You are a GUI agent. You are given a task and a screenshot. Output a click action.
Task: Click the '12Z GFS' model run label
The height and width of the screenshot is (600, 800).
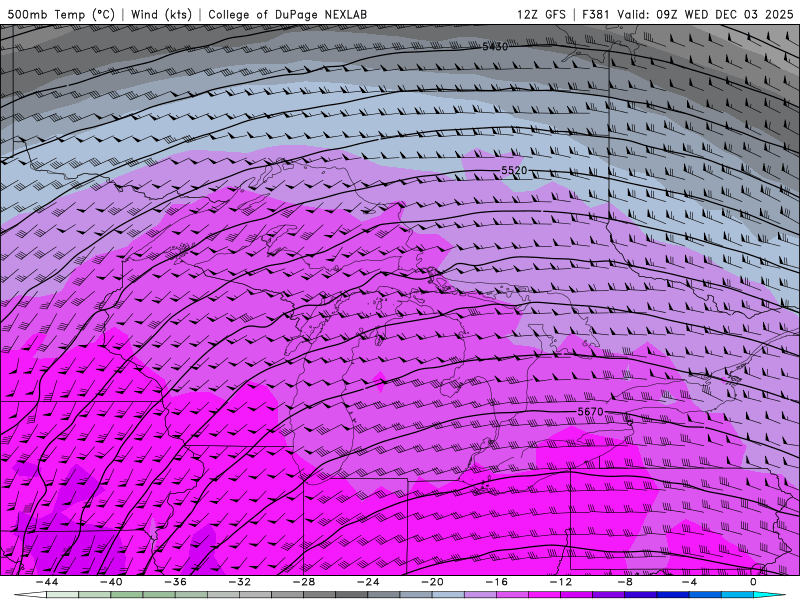click(541, 15)
